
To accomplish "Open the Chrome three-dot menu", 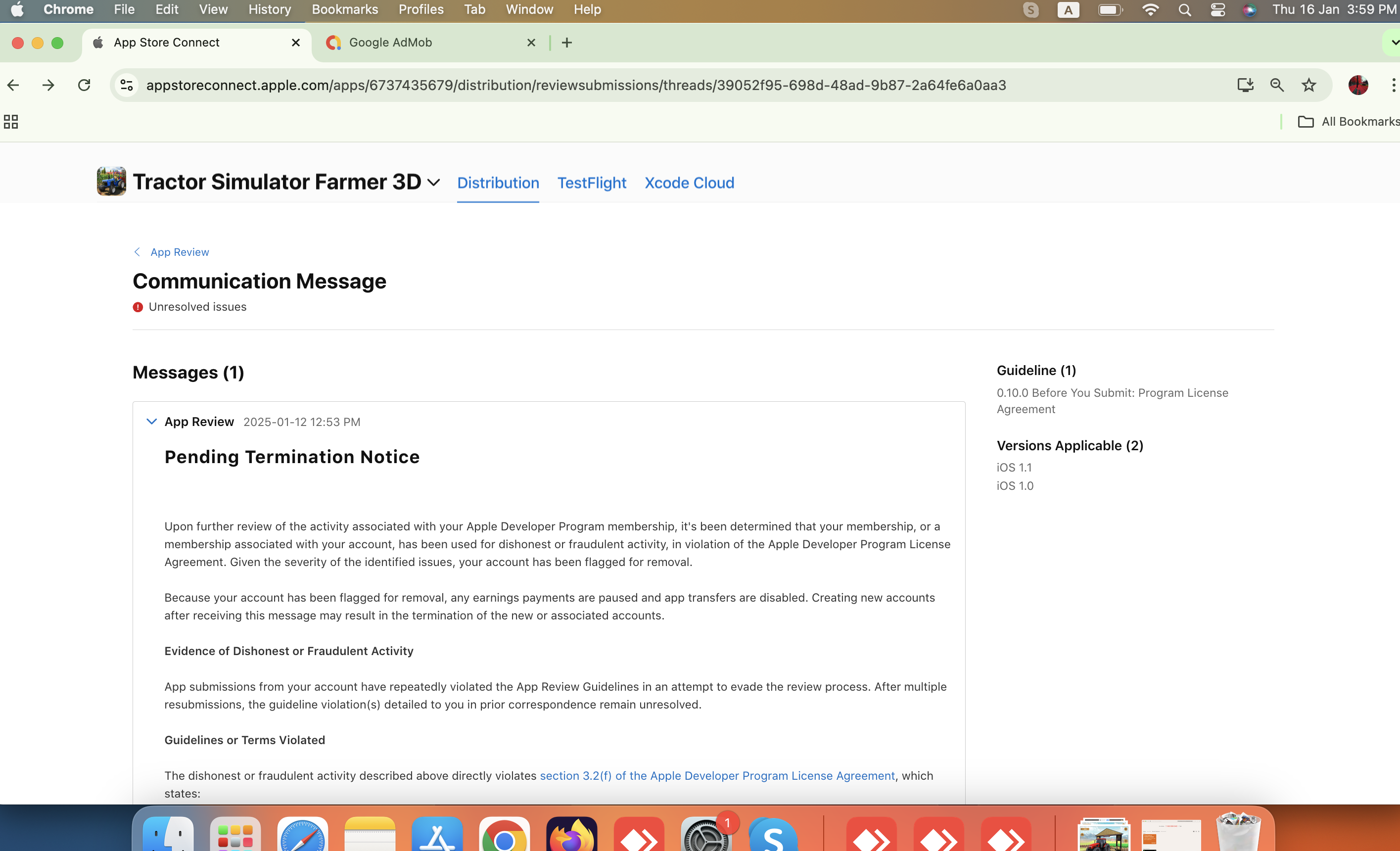I will click(1393, 85).
